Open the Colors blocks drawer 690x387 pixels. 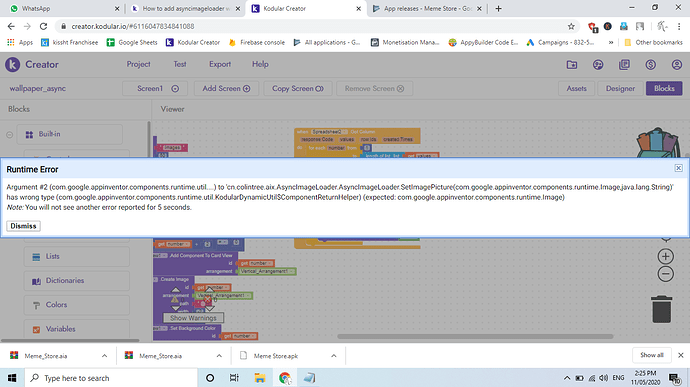[77, 305]
